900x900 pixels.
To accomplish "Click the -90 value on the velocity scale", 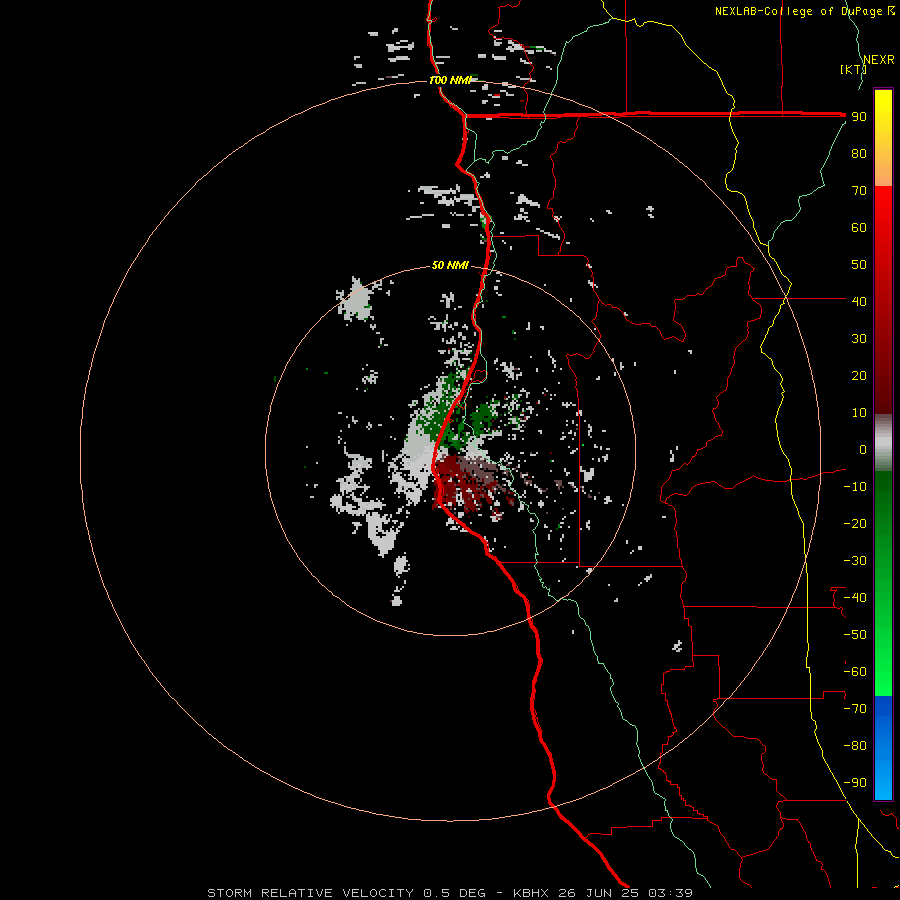I will (855, 783).
